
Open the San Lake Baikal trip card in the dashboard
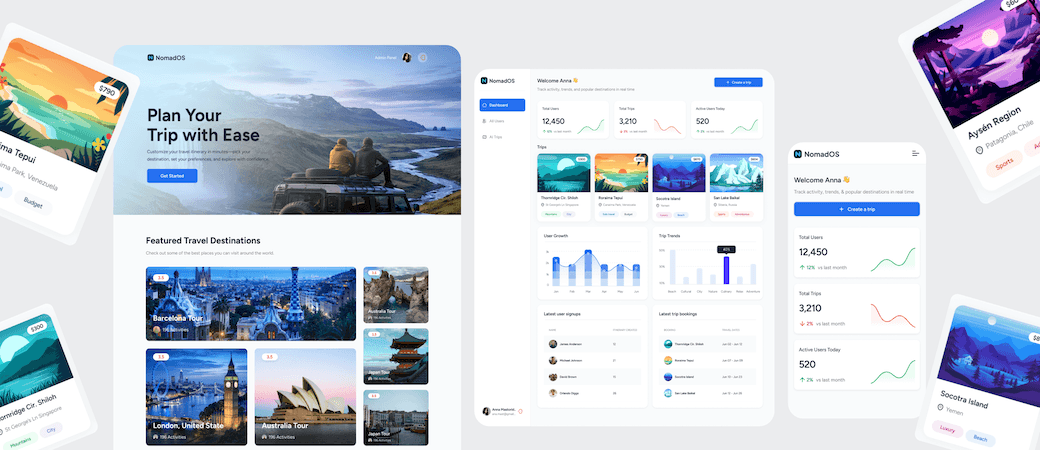pos(736,187)
